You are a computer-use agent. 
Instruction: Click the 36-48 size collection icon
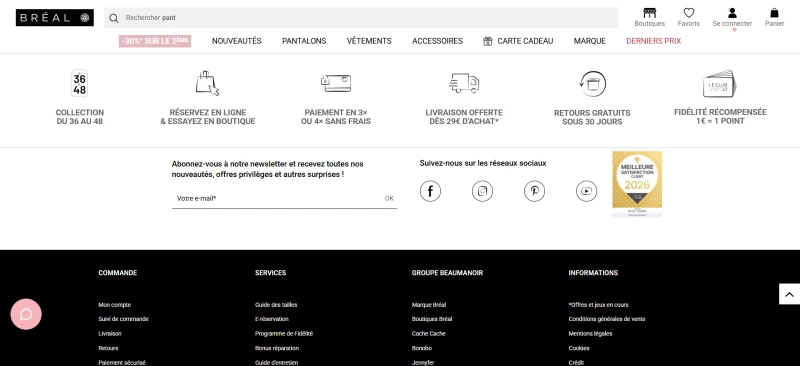pyautogui.click(x=80, y=83)
